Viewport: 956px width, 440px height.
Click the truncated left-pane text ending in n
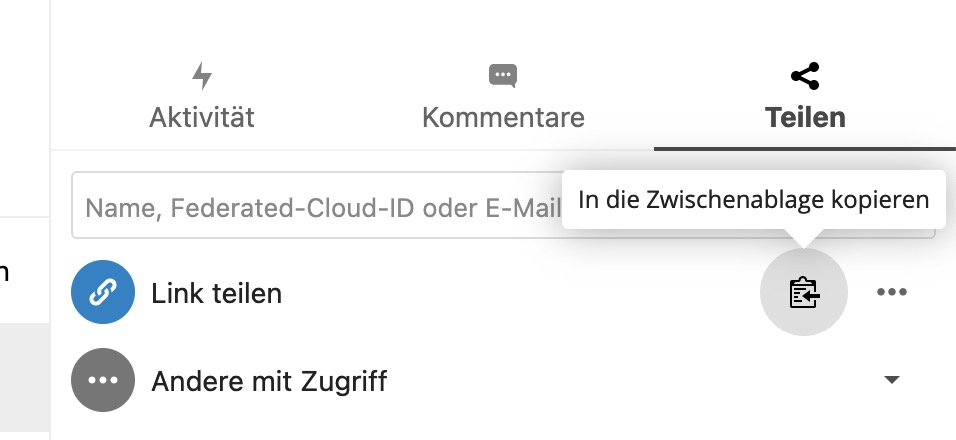click(5, 270)
